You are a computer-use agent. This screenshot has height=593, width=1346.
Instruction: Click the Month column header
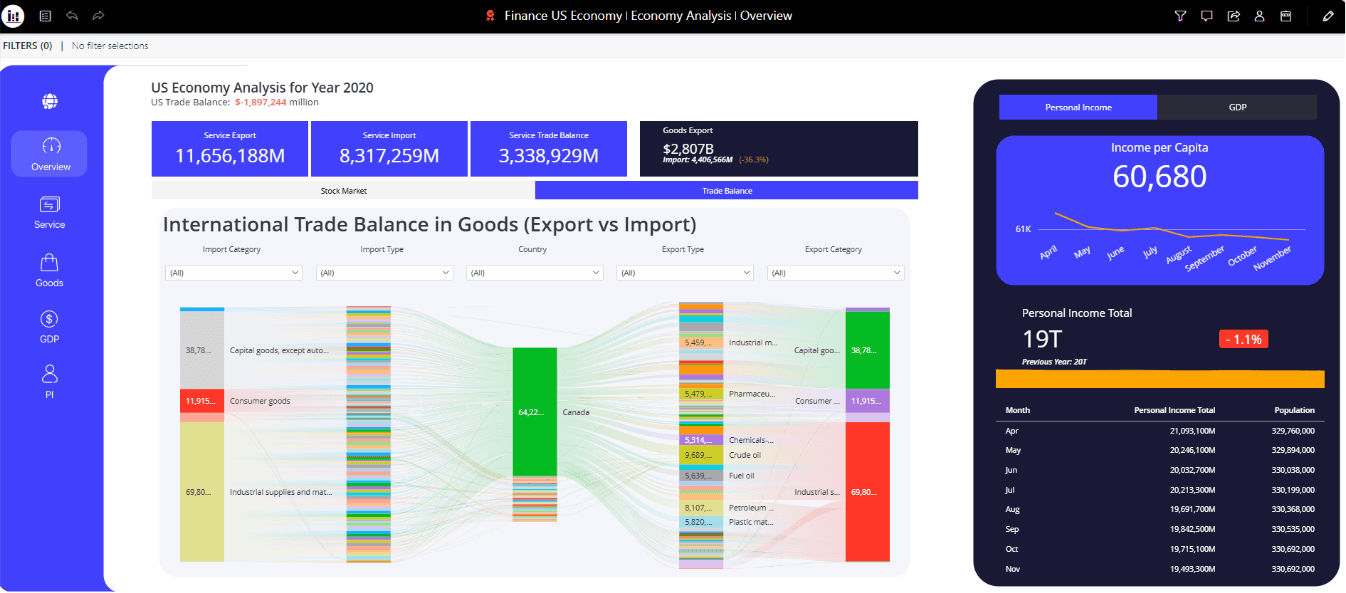(x=1018, y=410)
